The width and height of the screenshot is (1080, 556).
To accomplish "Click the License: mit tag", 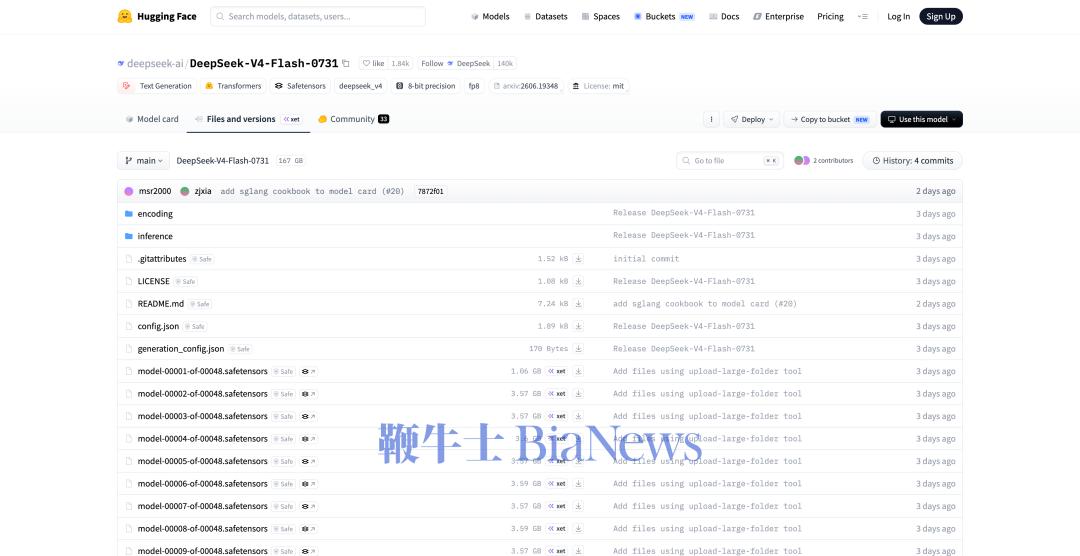I will coord(599,86).
